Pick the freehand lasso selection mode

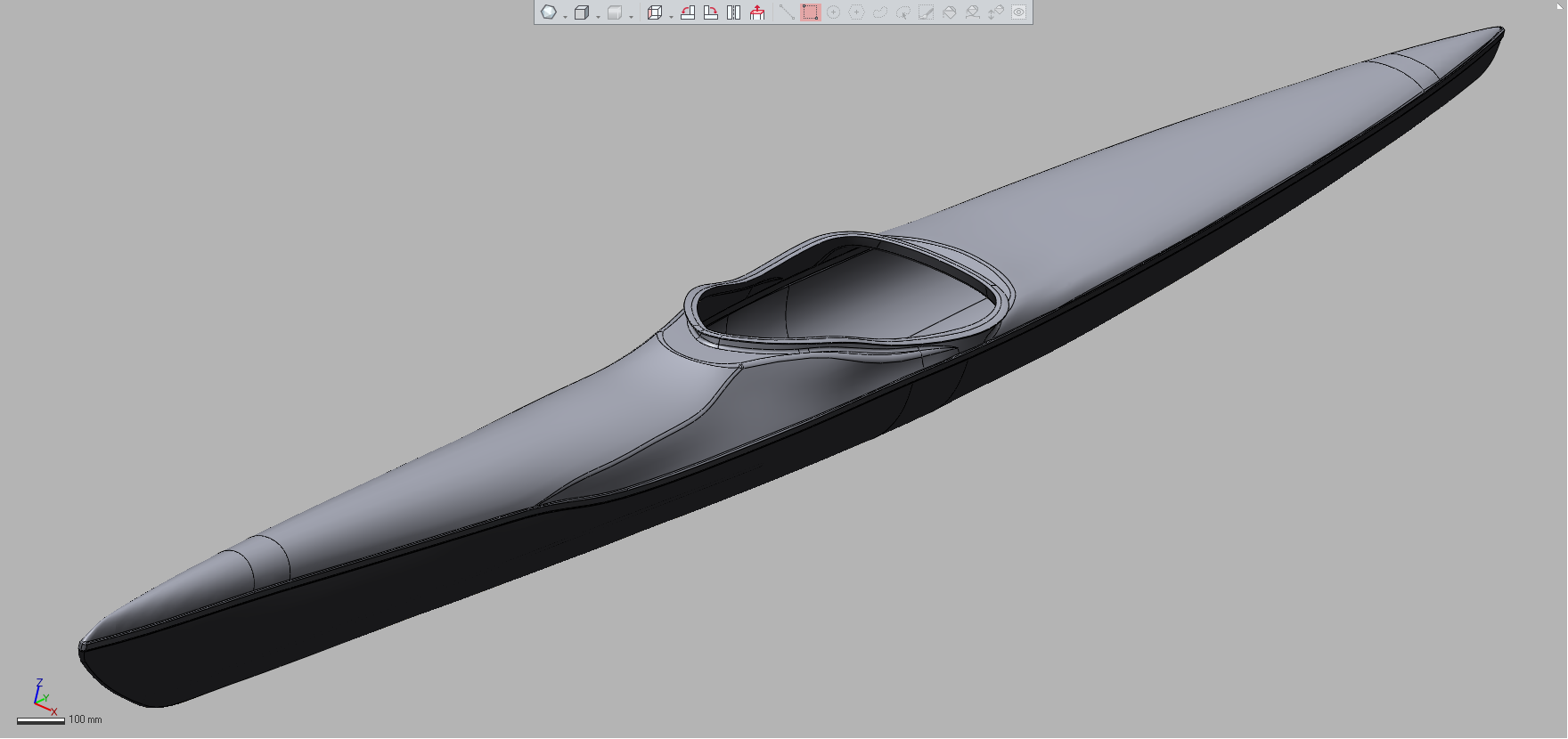(879, 12)
